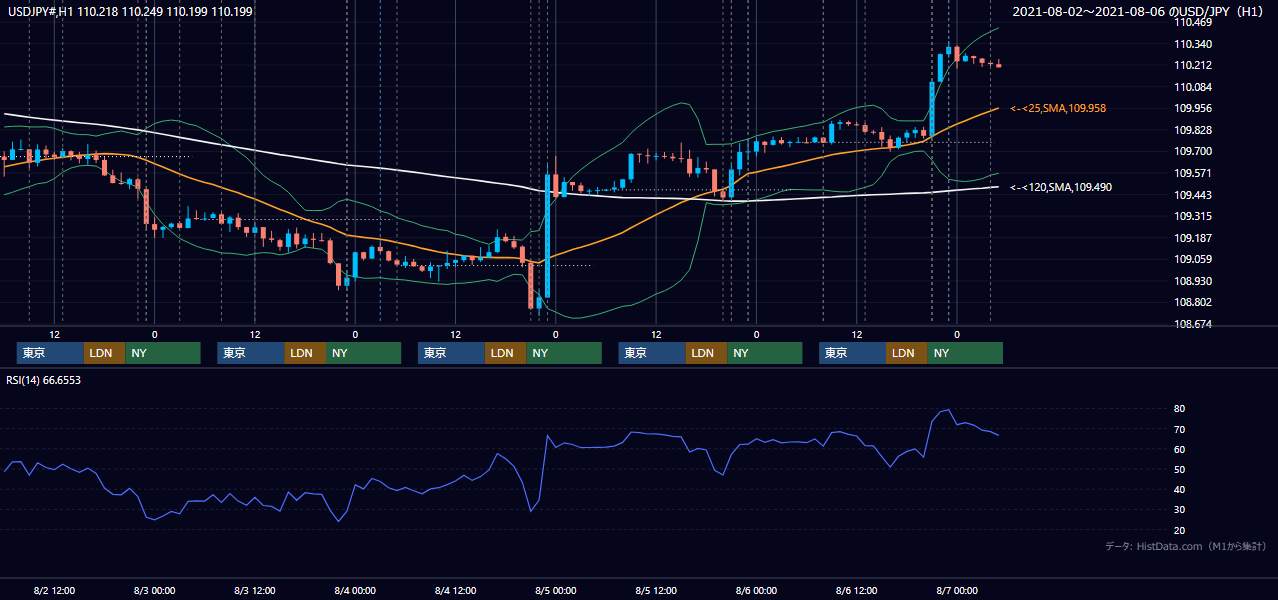Screen dimensions: 1278x600
Task: Click the 110.340 price axis label
Action: (x=1195, y=44)
